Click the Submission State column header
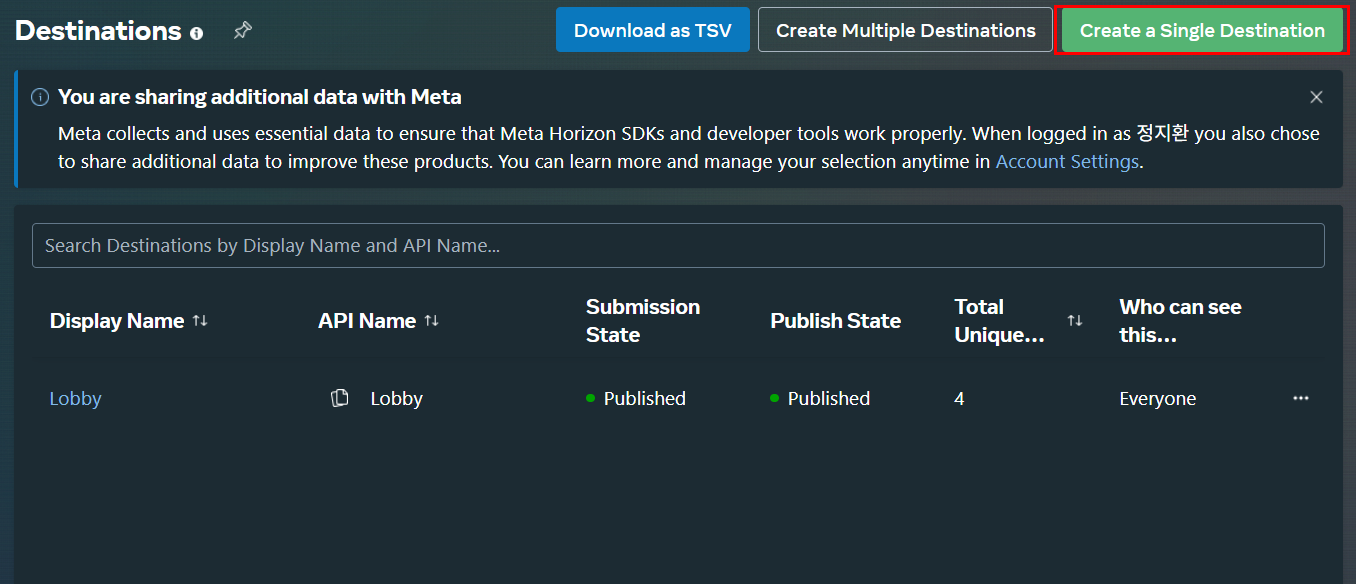Viewport: 1356px width, 584px height. point(643,320)
